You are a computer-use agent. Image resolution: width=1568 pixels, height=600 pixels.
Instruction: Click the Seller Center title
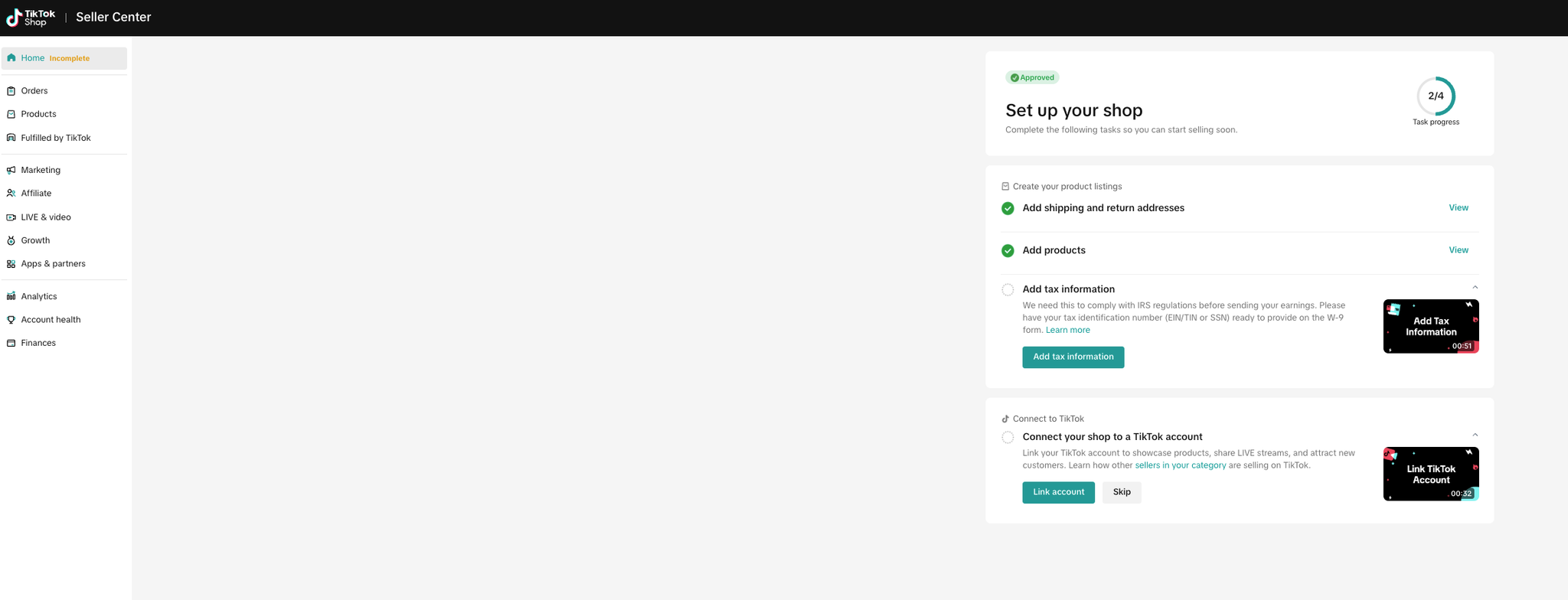(113, 18)
